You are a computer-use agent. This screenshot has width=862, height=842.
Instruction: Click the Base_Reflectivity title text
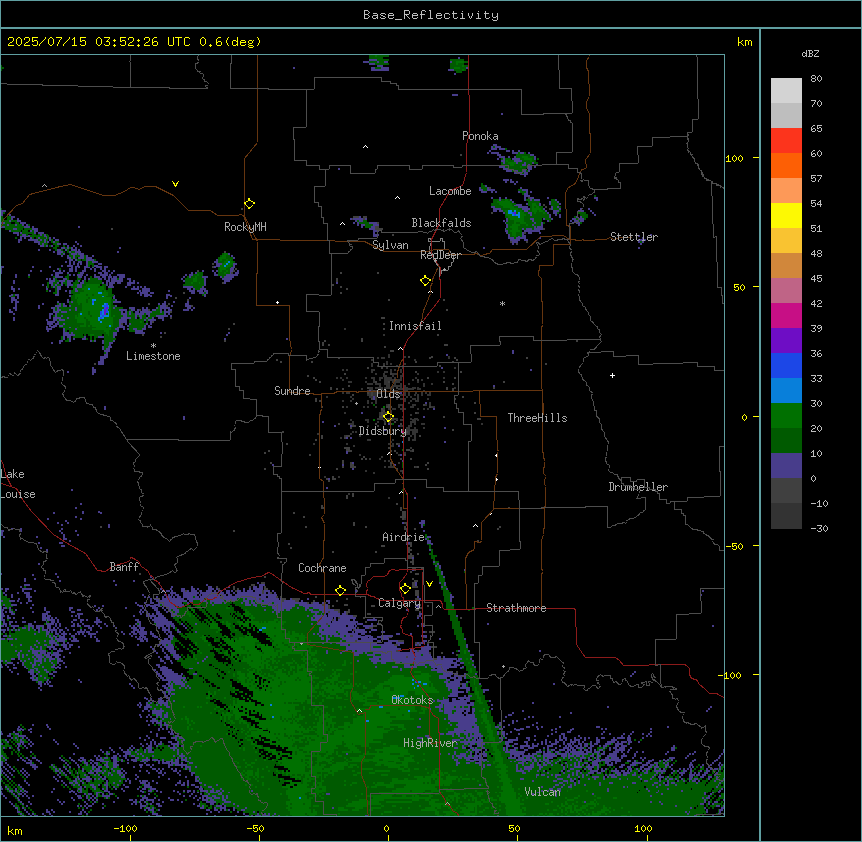click(431, 15)
